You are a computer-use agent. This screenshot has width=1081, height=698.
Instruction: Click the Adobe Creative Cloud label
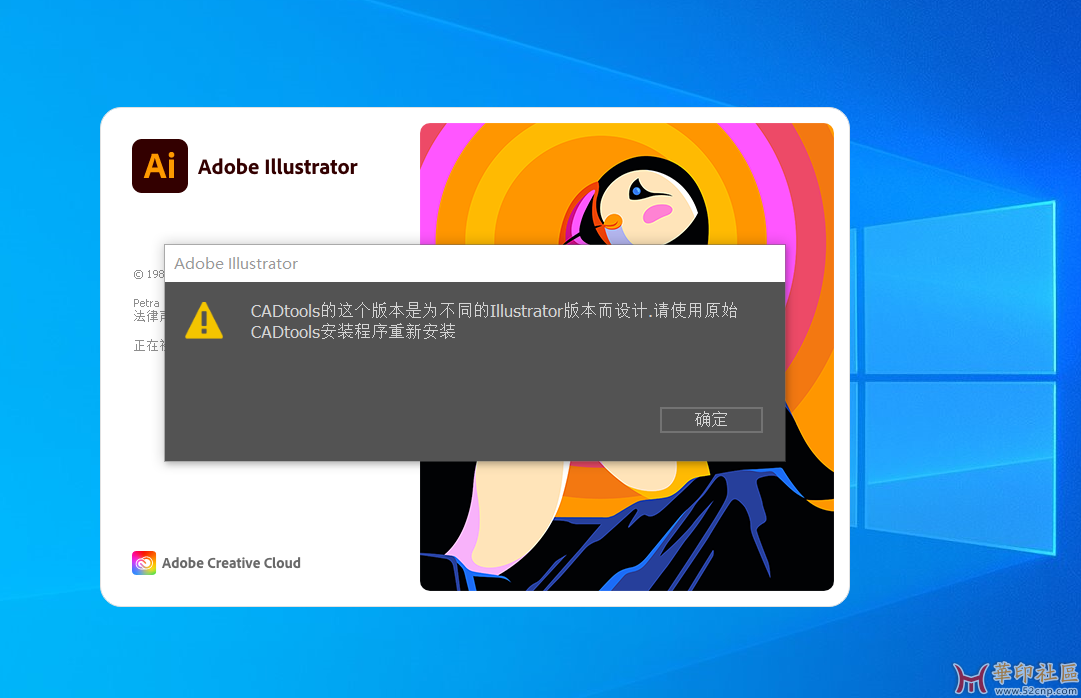[231, 563]
